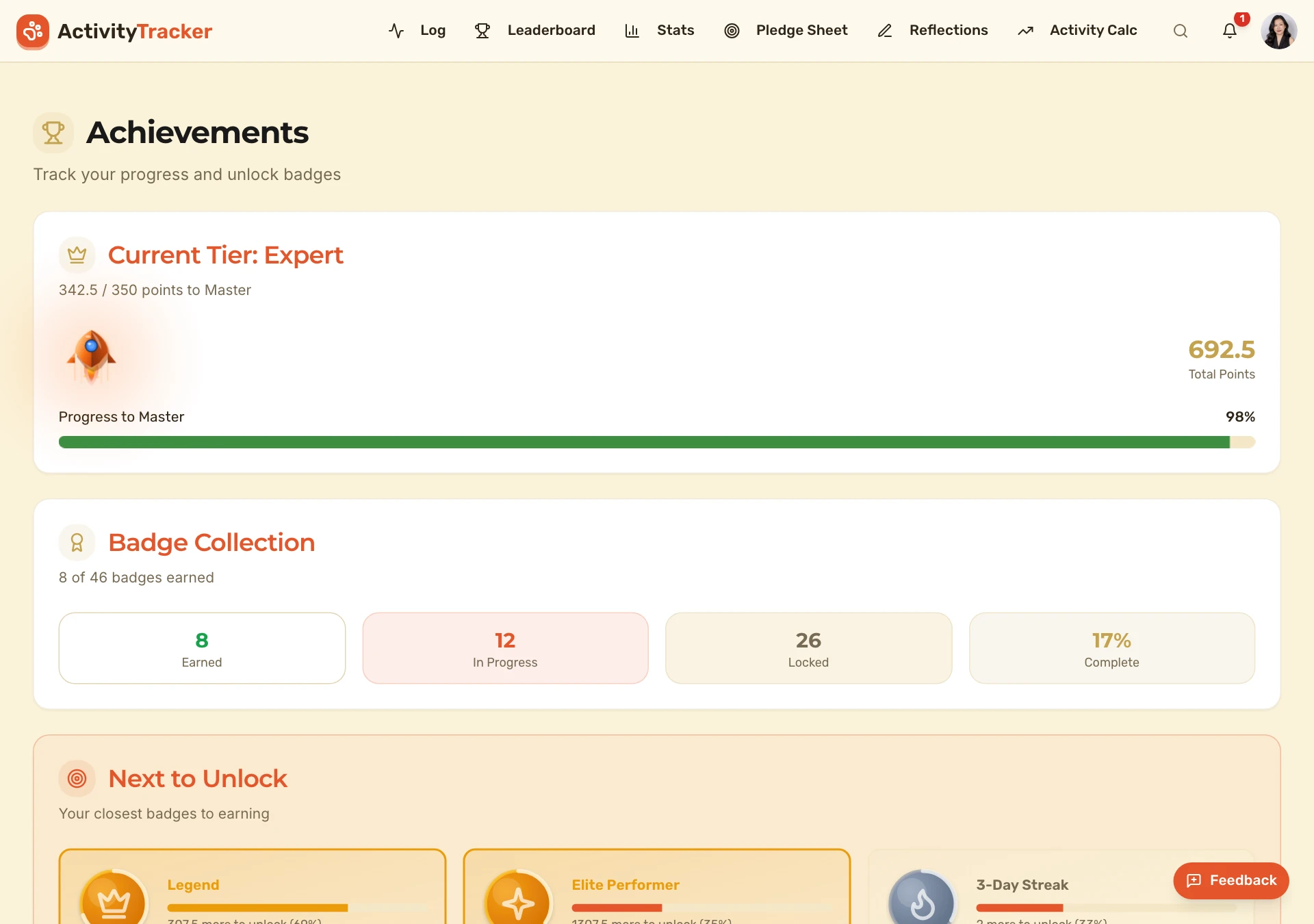Click the Legend badge title
Image resolution: width=1314 pixels, height=924 pixels.
(193, 885)
